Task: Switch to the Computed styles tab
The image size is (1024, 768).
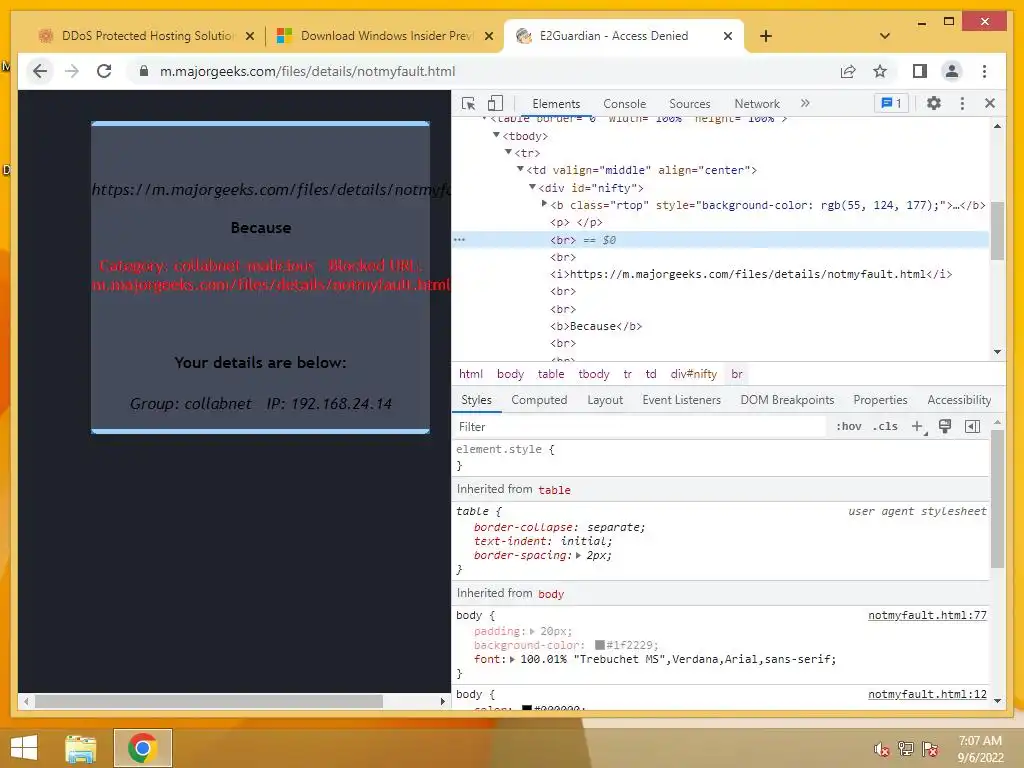Action: (539, 400)
